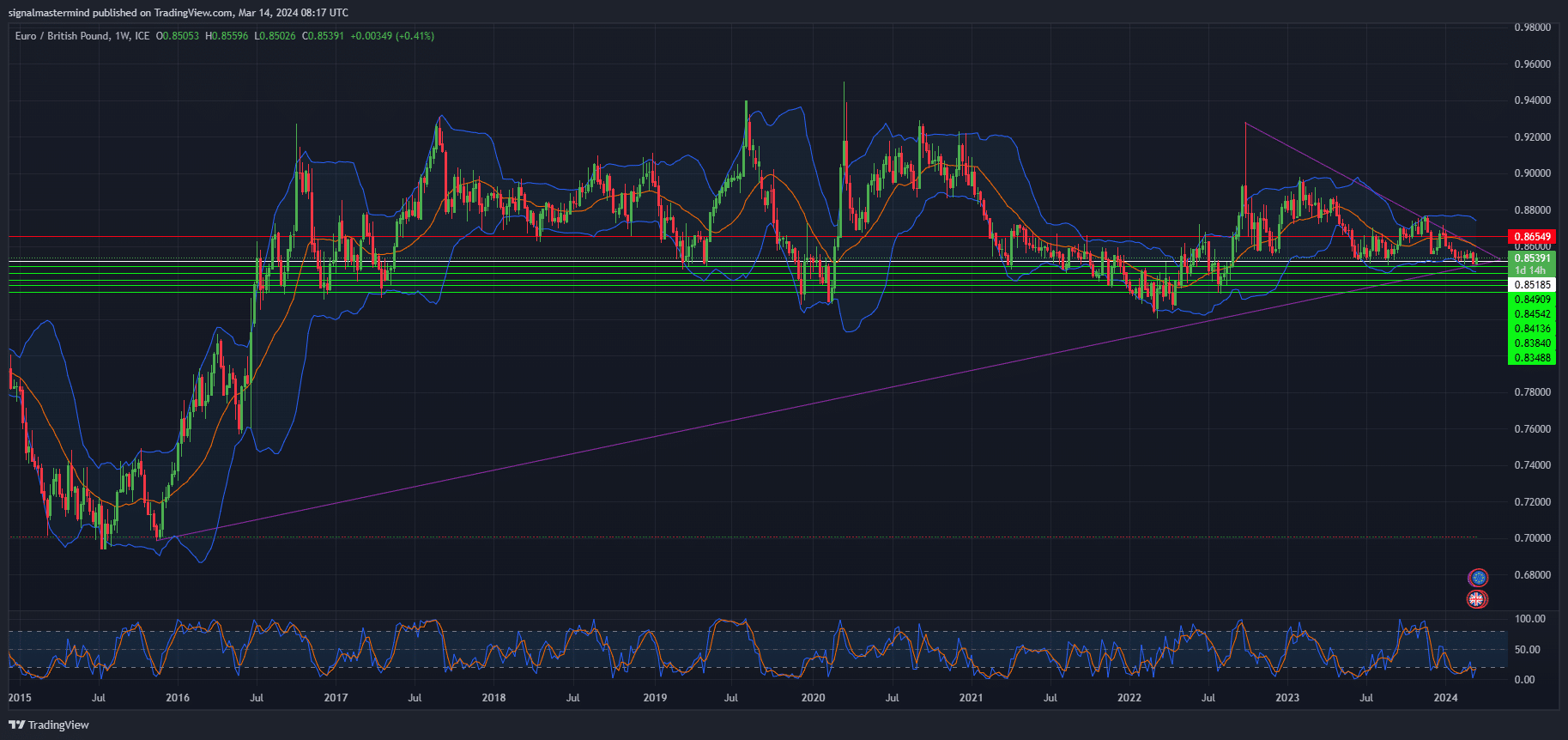Click the green 0.84136 level label
This screenshot has height=740, width=1568.
coord(1532,329)
